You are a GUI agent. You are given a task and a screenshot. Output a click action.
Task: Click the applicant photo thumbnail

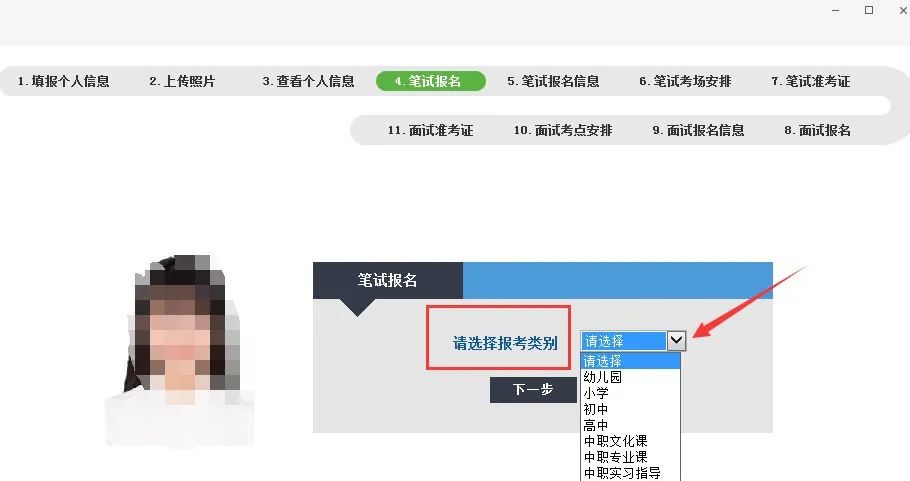coord(180,350)
